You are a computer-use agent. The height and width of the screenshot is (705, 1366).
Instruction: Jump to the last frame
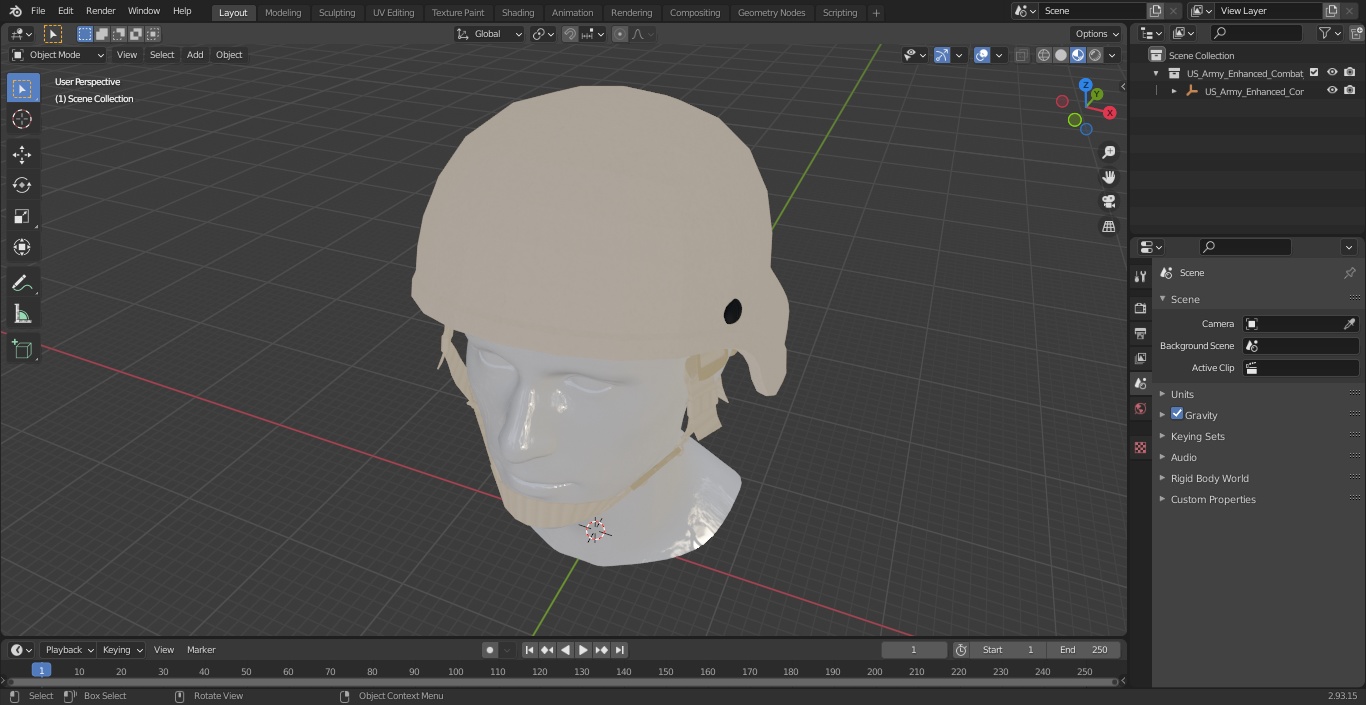620,650
